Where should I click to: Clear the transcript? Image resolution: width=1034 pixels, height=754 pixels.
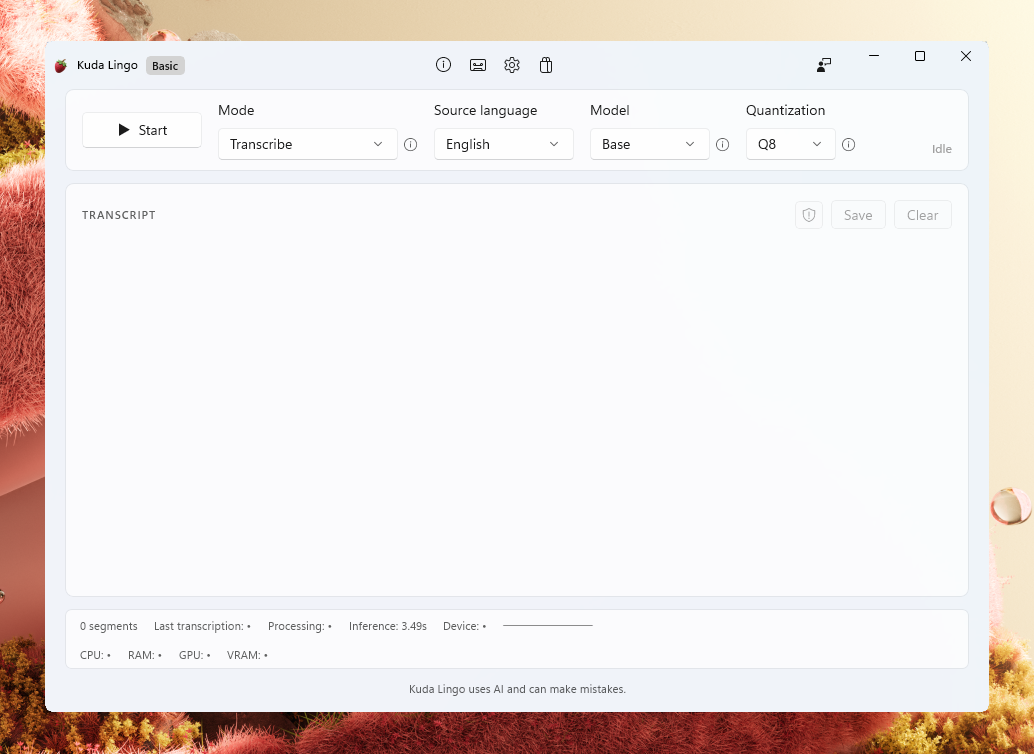(922, 215)
